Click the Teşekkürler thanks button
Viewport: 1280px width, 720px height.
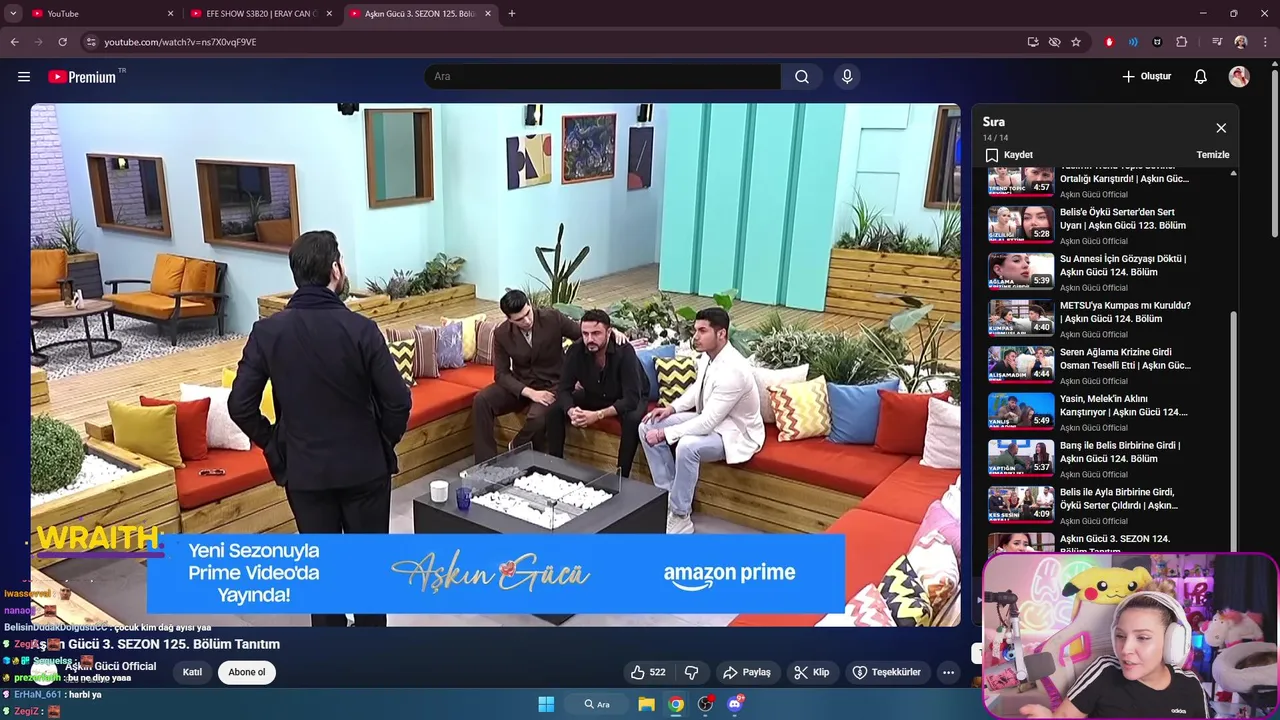(886, 672)
